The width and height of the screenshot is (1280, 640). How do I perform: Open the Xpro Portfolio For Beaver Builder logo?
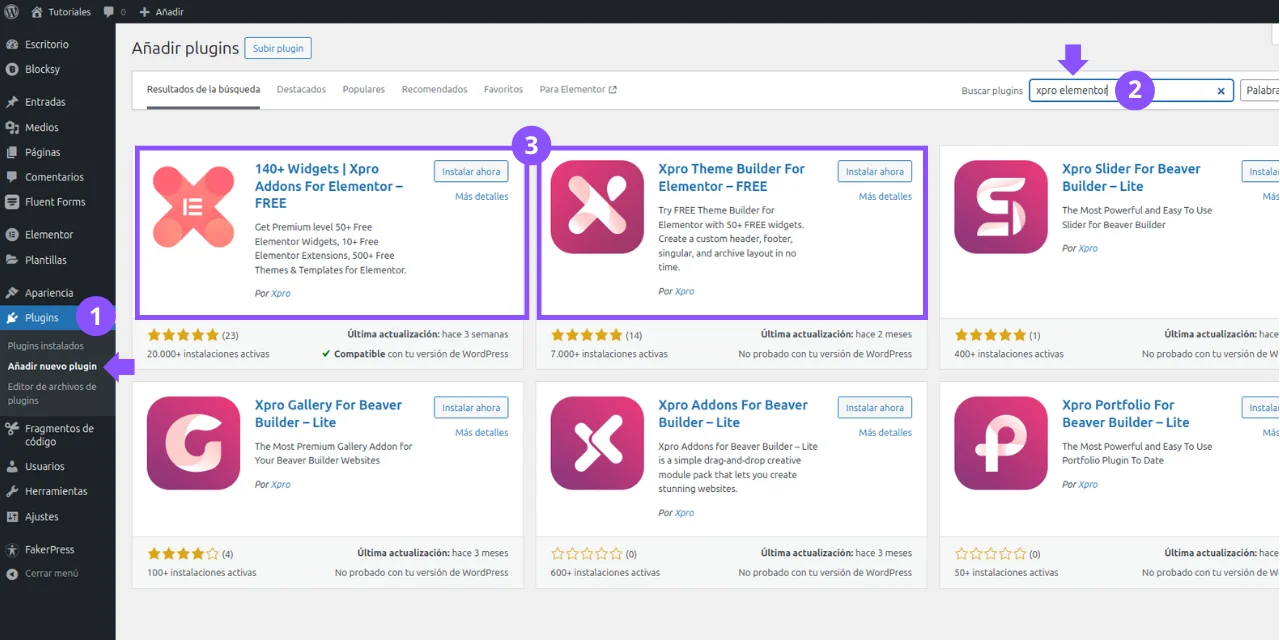pos(1001,443)
